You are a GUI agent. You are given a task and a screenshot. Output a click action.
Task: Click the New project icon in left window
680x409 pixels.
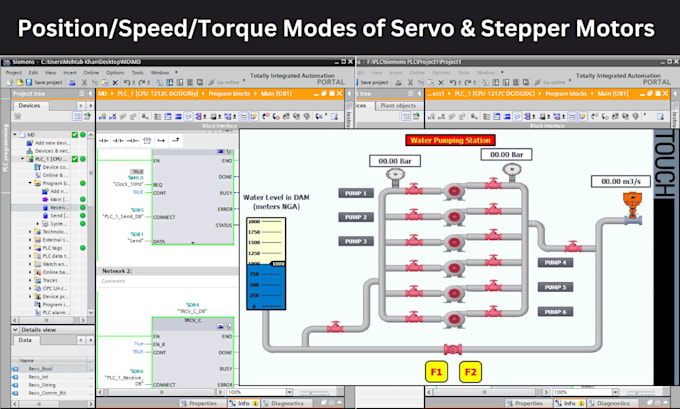9,82
